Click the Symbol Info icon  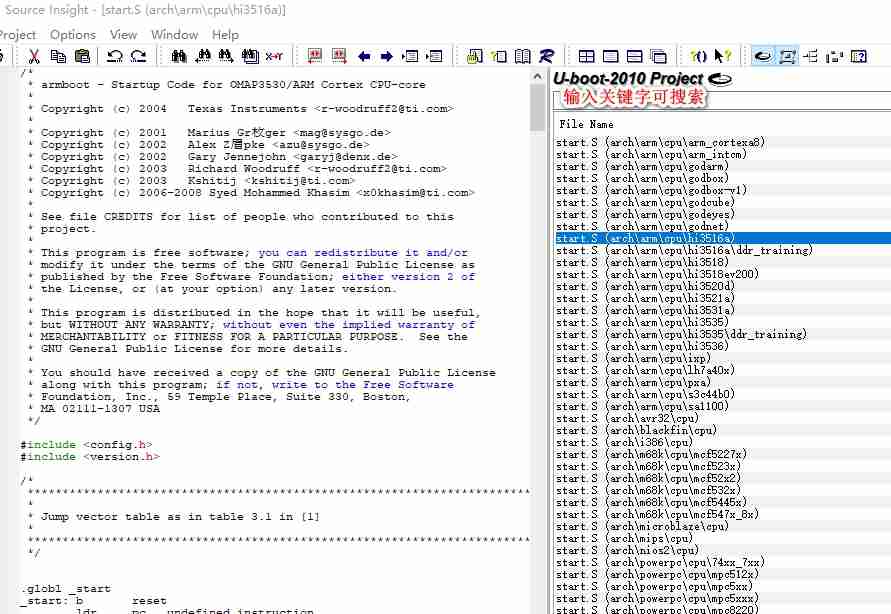(x=499, y=56)
